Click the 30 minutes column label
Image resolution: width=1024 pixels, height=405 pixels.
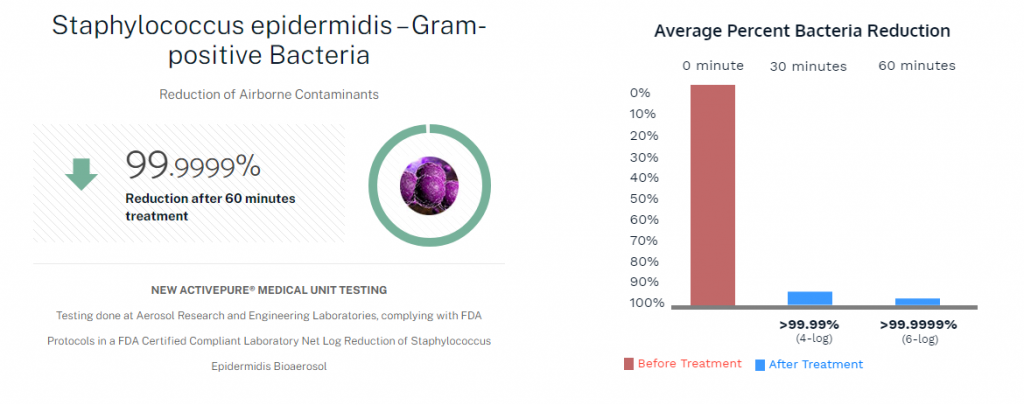coord(808,67)
